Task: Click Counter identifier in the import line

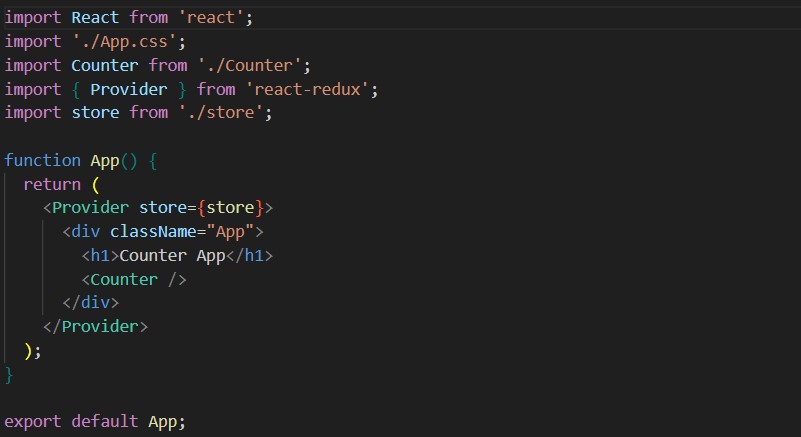Action: [x=105, y=65]
